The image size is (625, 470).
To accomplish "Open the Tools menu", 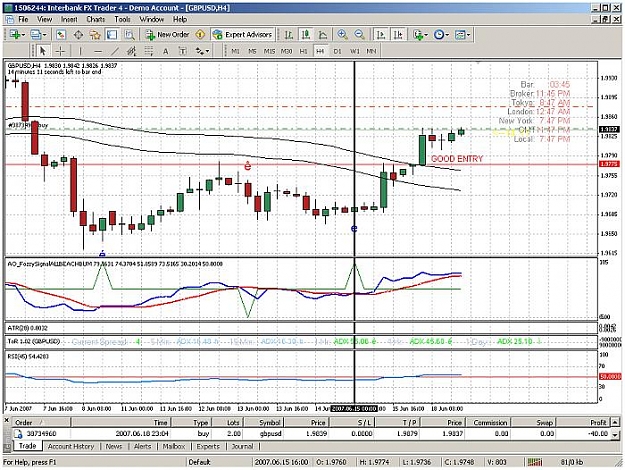I will [x=122, y=19].
